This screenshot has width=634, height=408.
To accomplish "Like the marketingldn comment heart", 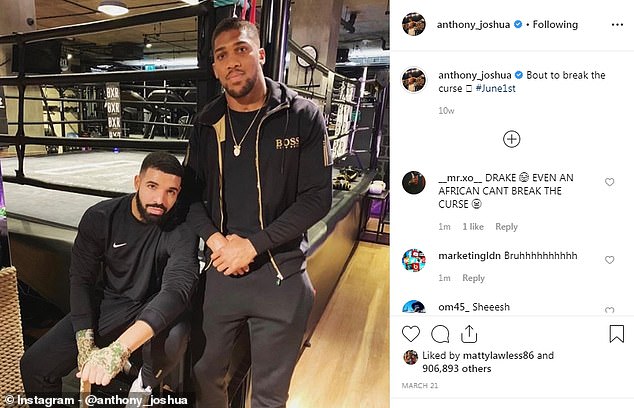I will click(609, 260).
